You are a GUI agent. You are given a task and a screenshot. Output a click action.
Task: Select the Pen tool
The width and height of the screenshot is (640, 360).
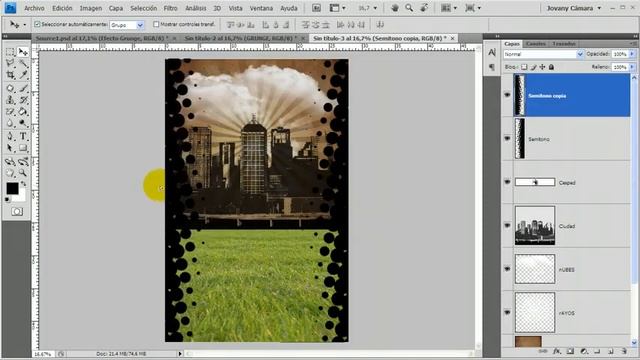[x=10, y=137]
